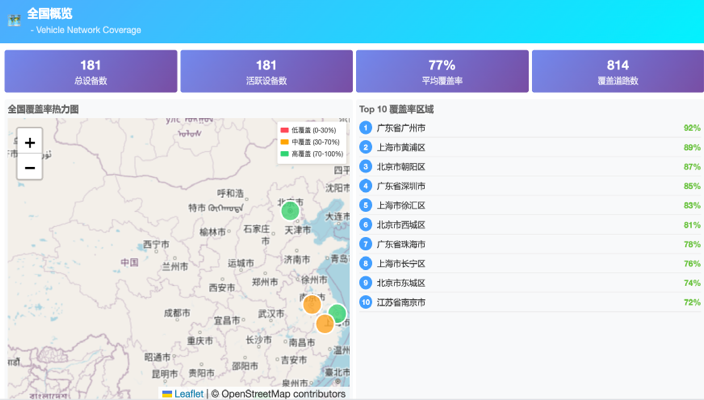Click the 郑州市 label on map
Image resolution: width=704 pixels, height=400 pixels.
point(265,282)
